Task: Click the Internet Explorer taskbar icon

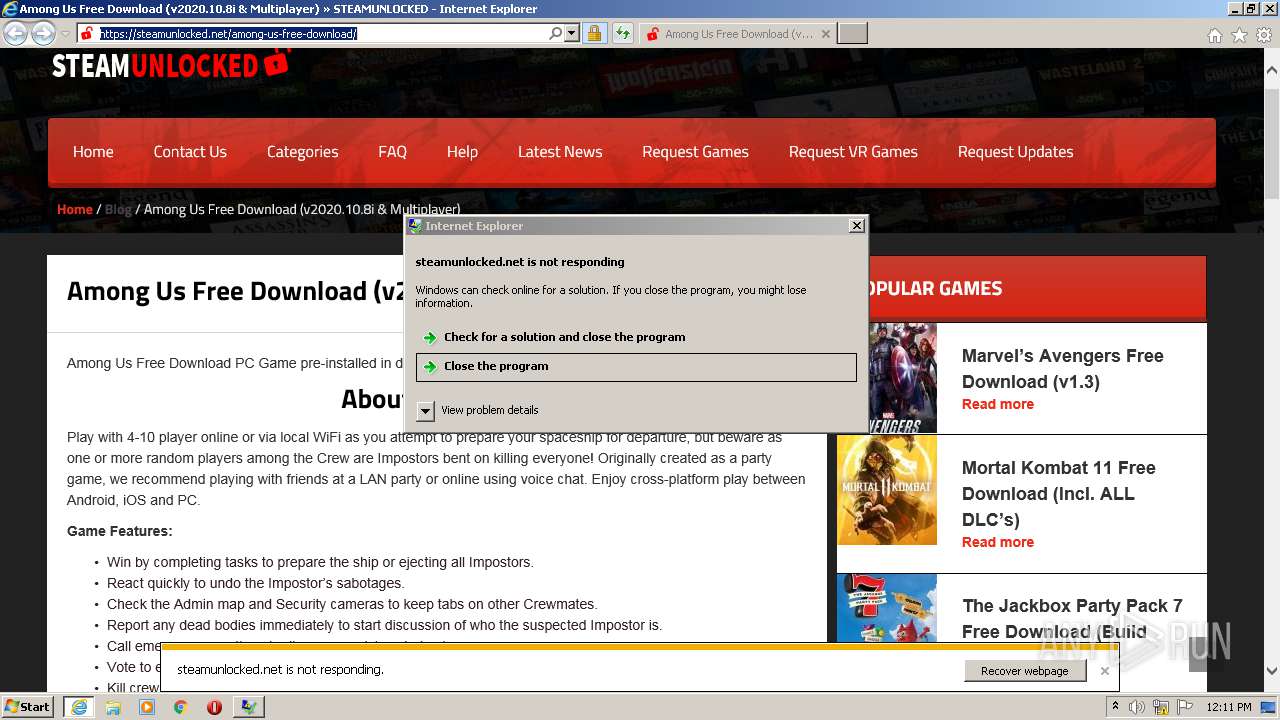Action: point(79,707)
